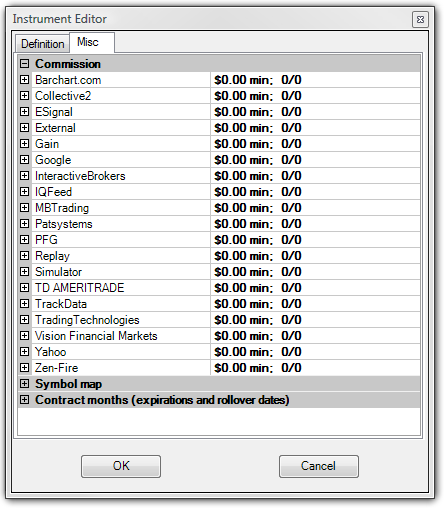Click the Symbol map header text
The height and width of the screenshot is (508, 447).
coord(69,384)
